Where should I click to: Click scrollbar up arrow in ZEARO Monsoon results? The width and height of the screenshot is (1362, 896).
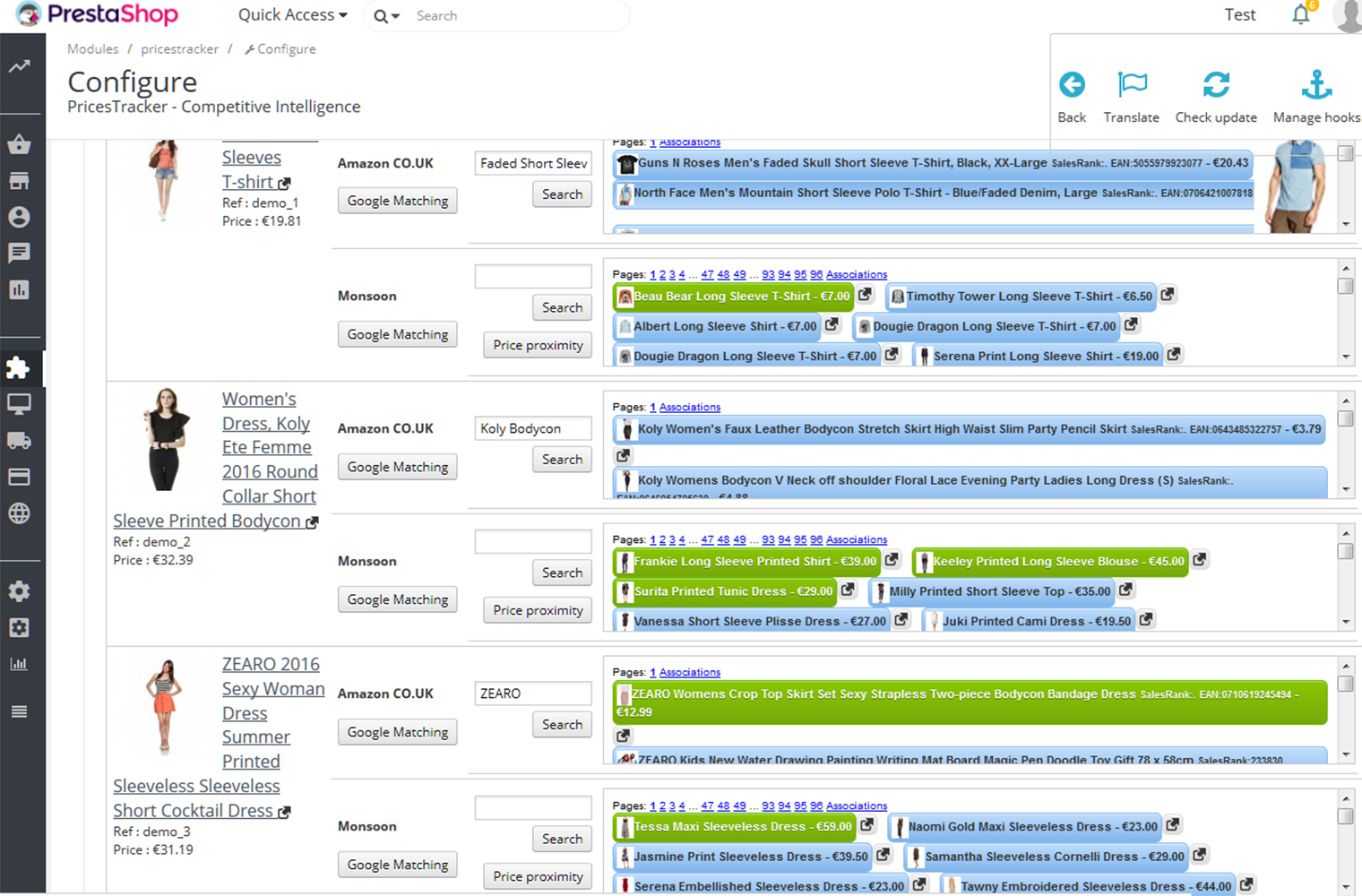click(1346, 798)
